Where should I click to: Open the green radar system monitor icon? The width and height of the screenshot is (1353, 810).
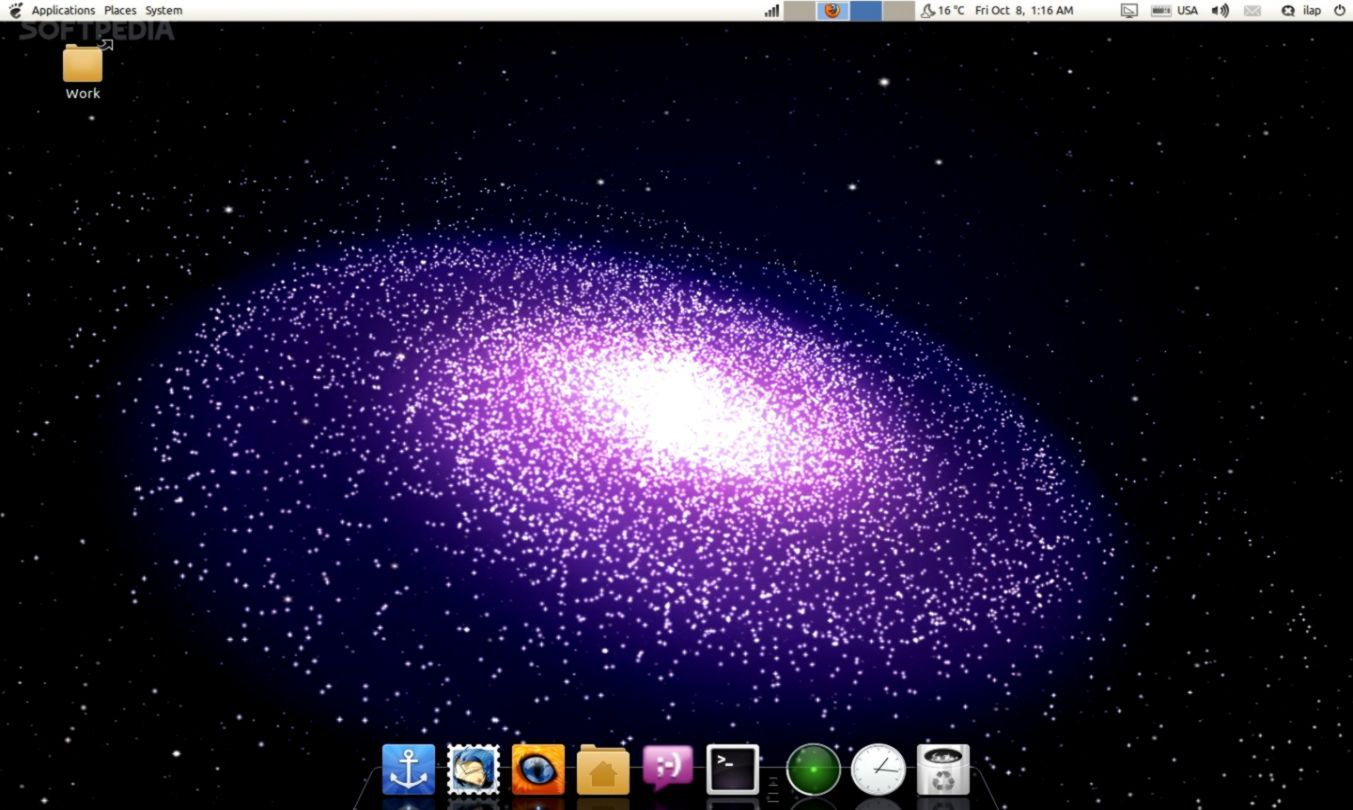click(812, 768)
